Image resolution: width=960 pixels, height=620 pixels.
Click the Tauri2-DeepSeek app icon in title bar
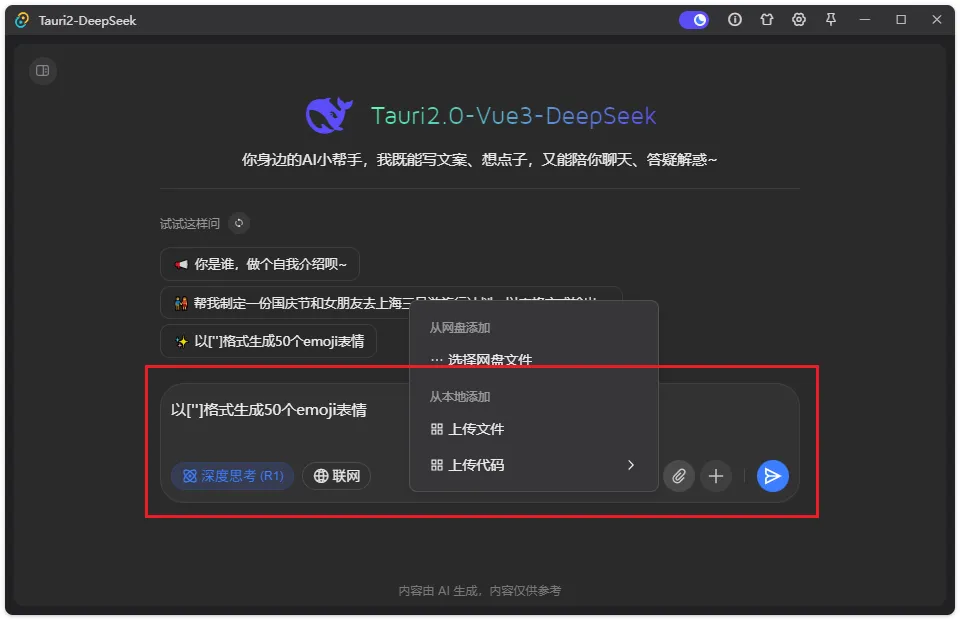point(22,20)
